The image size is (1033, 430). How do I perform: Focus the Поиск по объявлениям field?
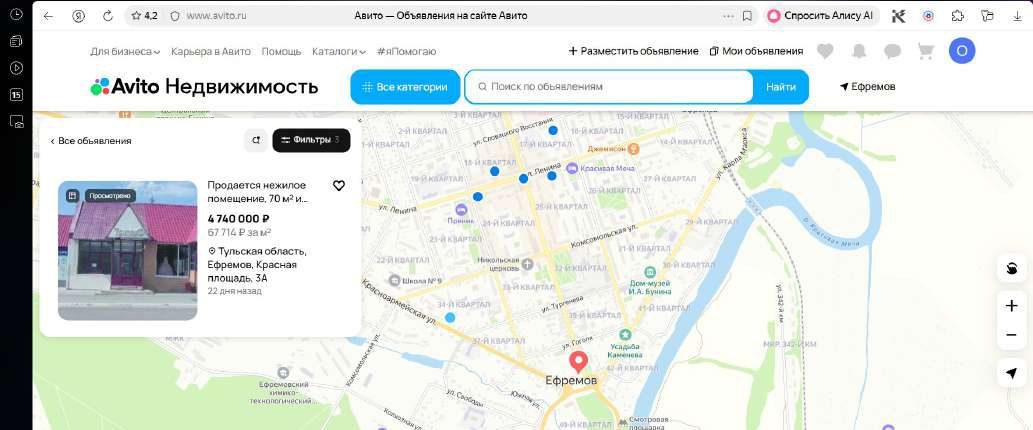tap(609, 87)
